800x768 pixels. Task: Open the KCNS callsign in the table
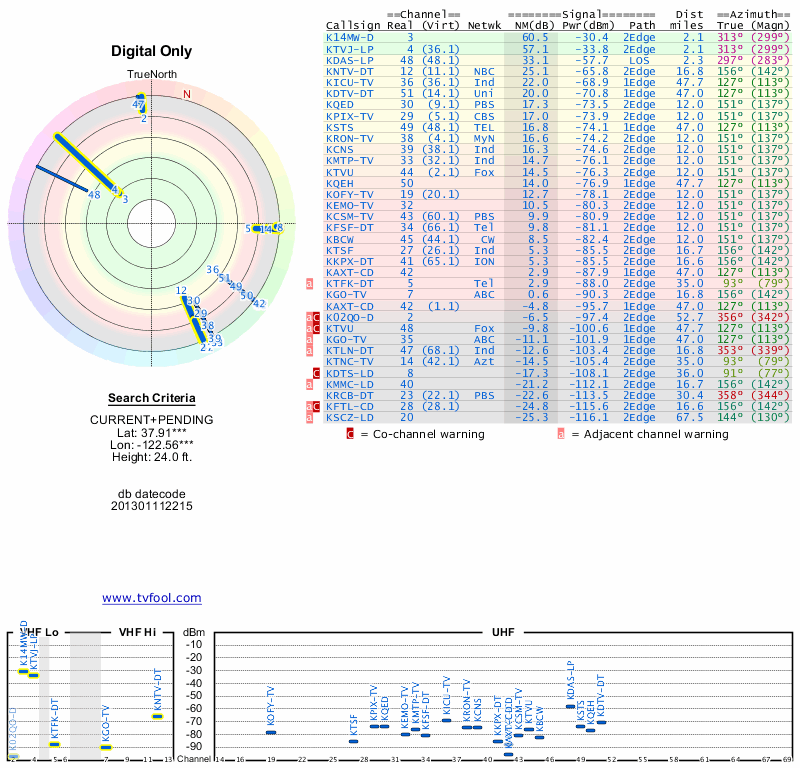click(x=340, y=150)
